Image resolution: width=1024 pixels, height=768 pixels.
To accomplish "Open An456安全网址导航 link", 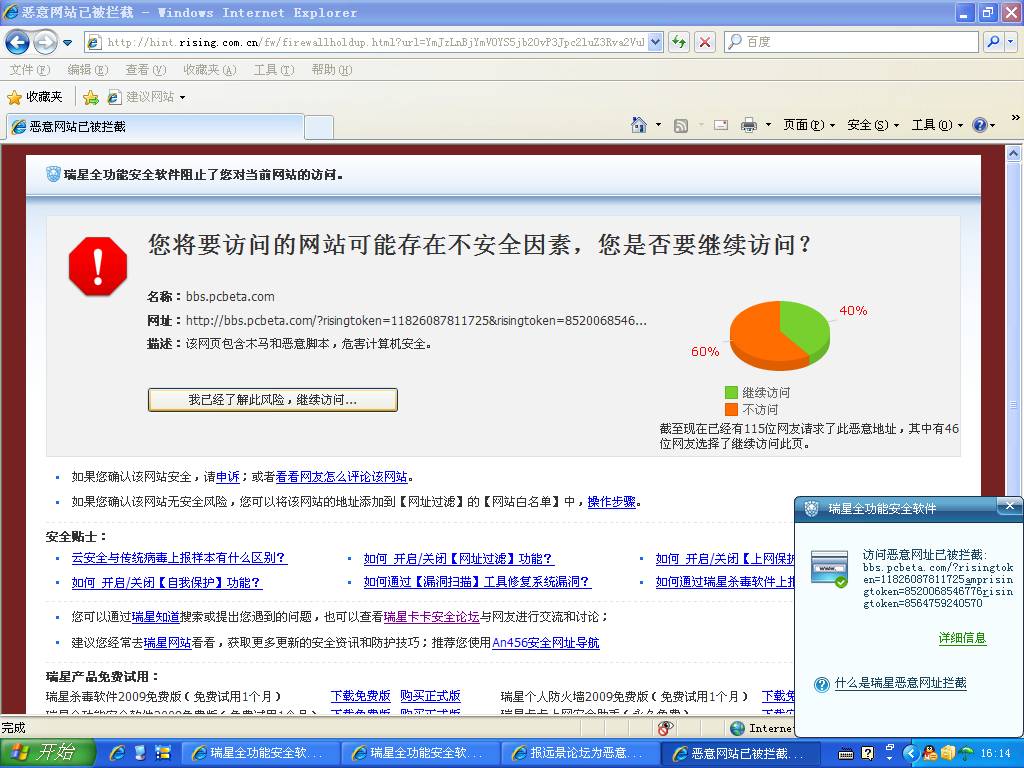I will pos(546,643).
